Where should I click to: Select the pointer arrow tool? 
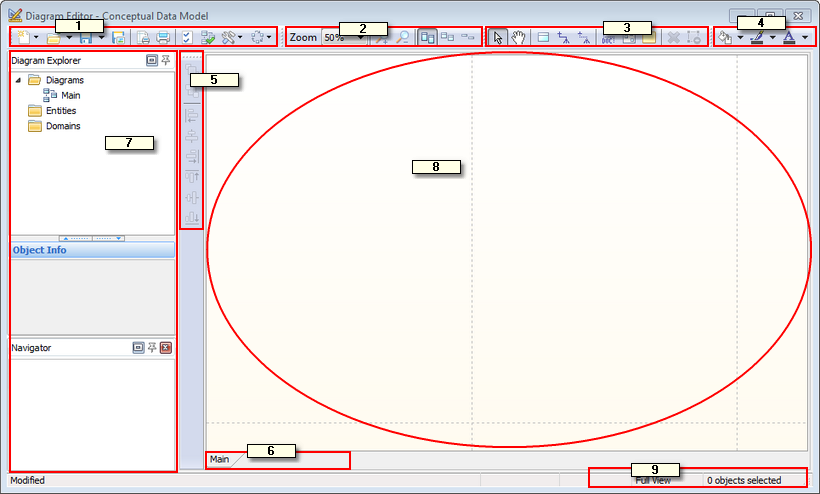pyautogui.click(x=499, y=37)
